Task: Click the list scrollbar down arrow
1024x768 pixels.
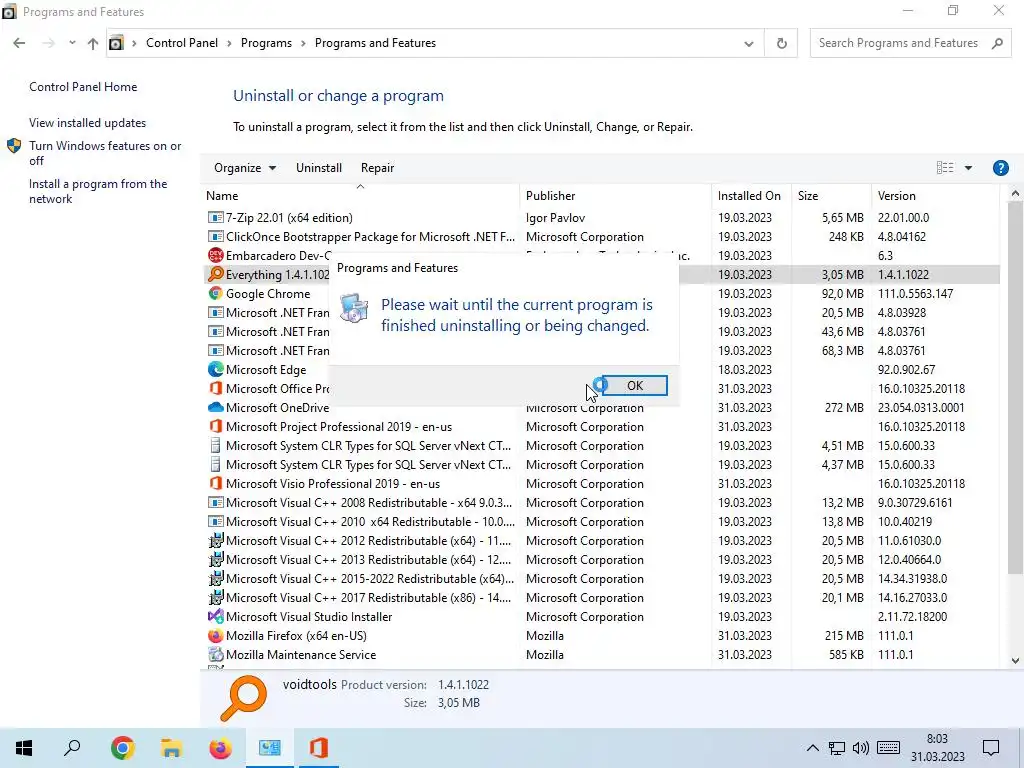Action: coord(1015,660)
